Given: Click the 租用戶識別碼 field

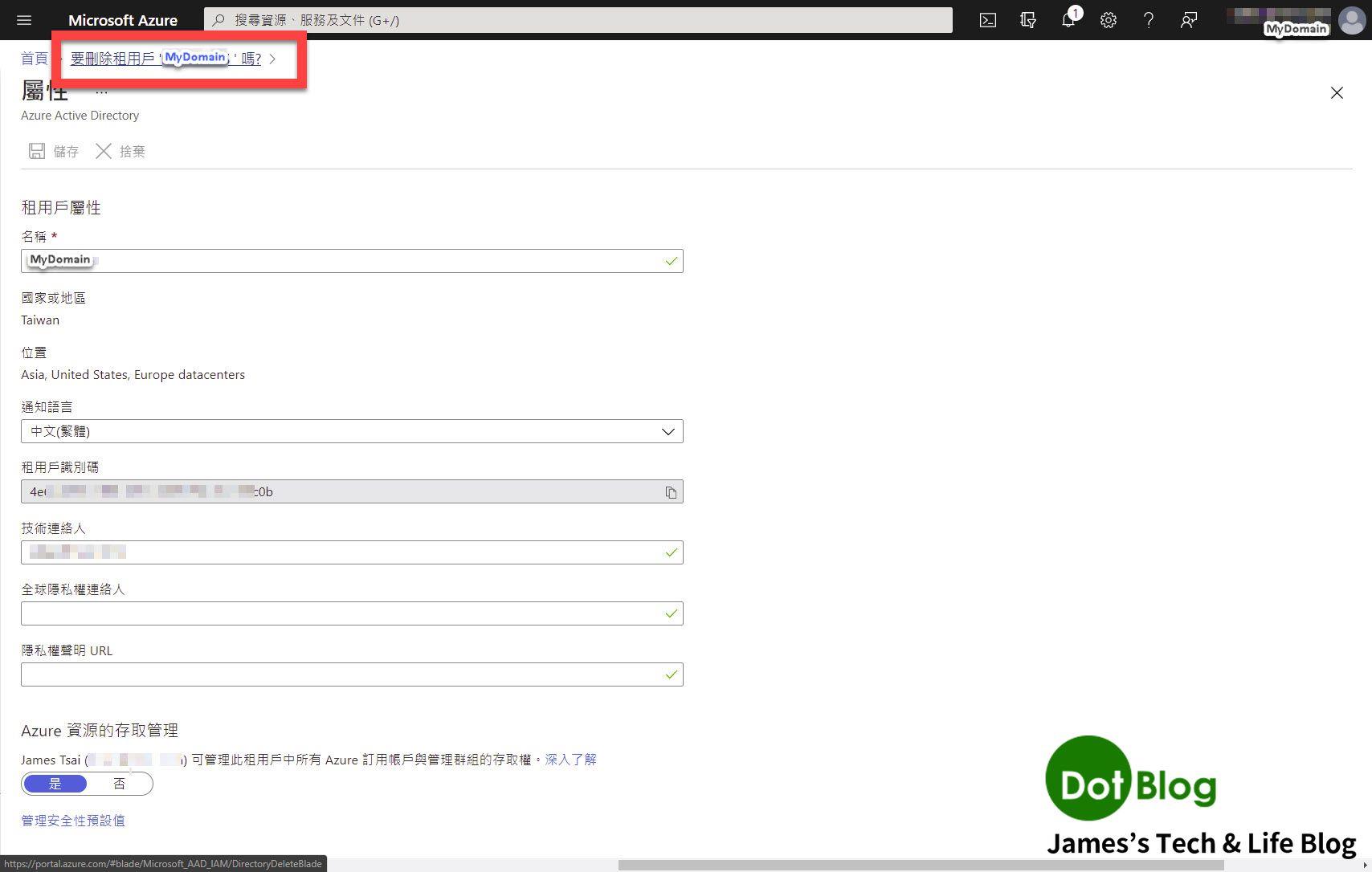Looking at the screenshot, I should tap(352, 491).
